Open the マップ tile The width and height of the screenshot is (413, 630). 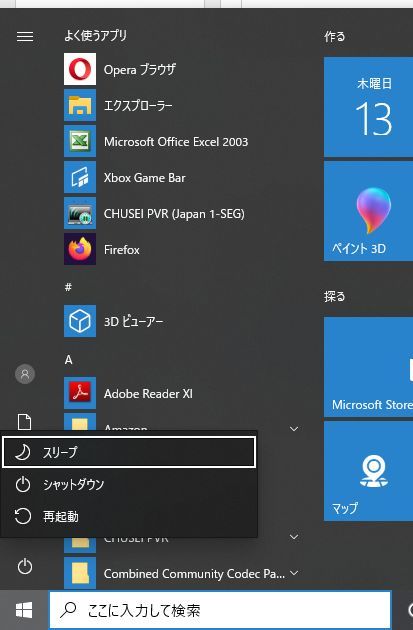coord(368,471)
